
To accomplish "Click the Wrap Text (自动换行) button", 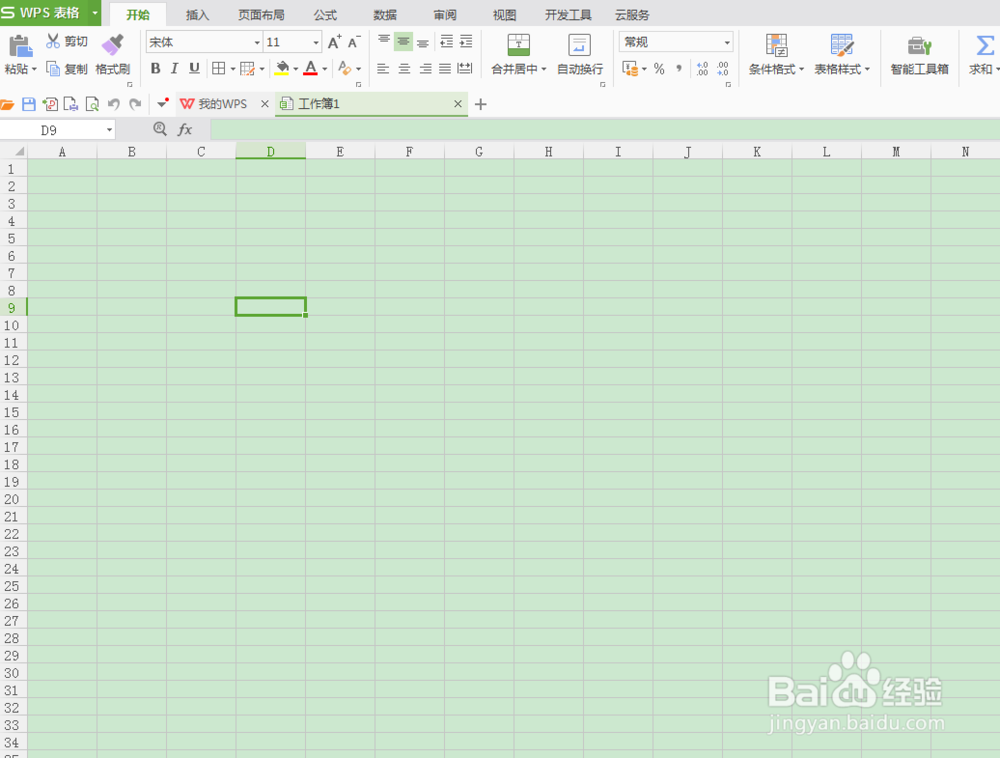I will [x=580, y=54].
